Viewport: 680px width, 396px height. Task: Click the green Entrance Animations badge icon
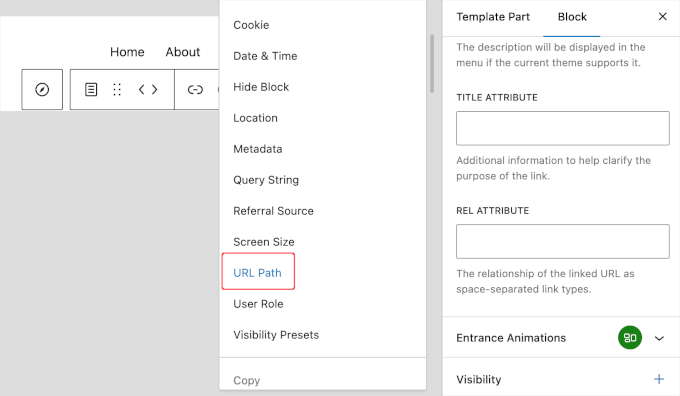pyautogui.click(x=630, y=337)
